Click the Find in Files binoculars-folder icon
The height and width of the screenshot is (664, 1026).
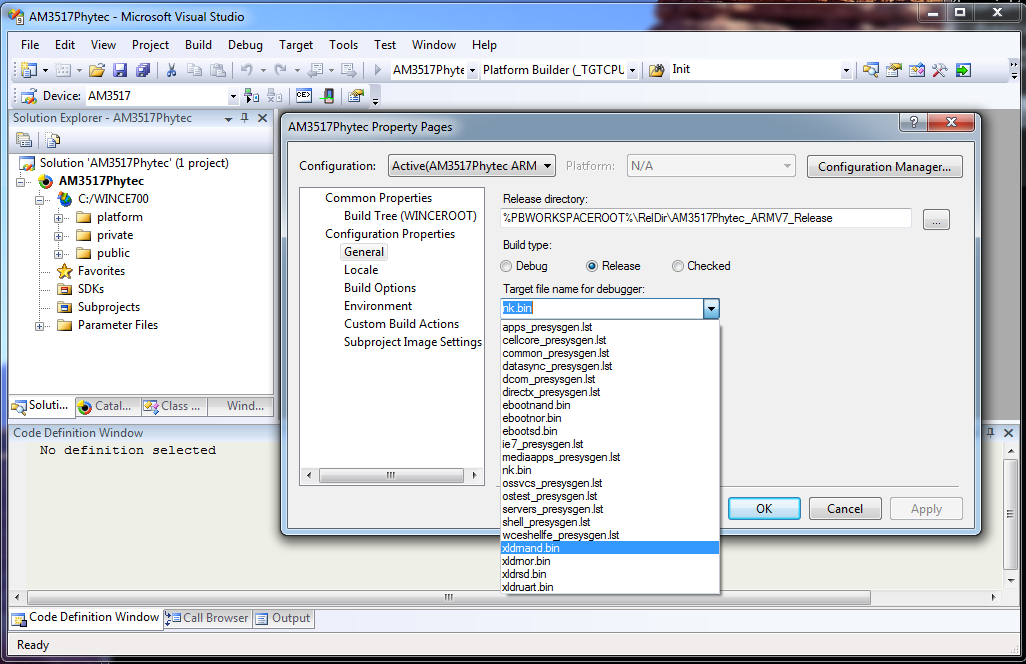coord(656,70)
